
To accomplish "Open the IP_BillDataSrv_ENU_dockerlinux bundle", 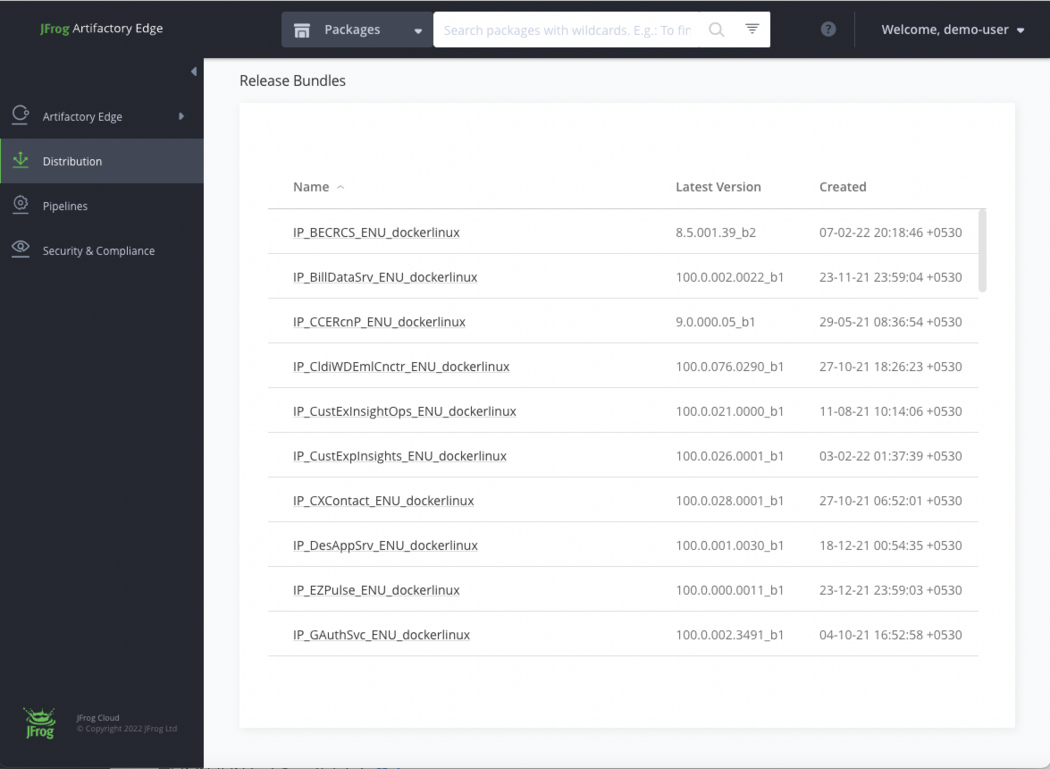I will coord(385,277).
